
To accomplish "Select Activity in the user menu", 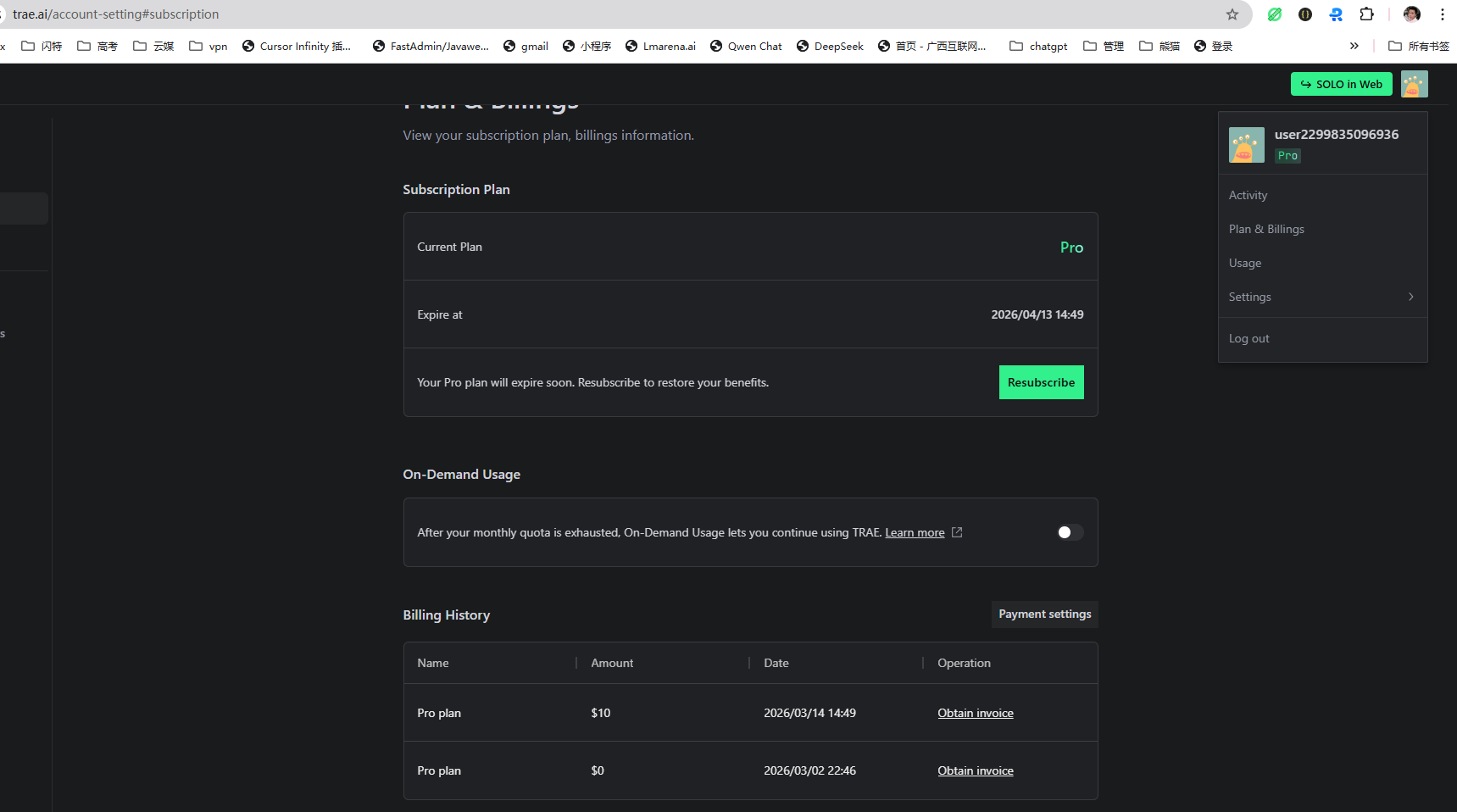I will [1248, 195].
